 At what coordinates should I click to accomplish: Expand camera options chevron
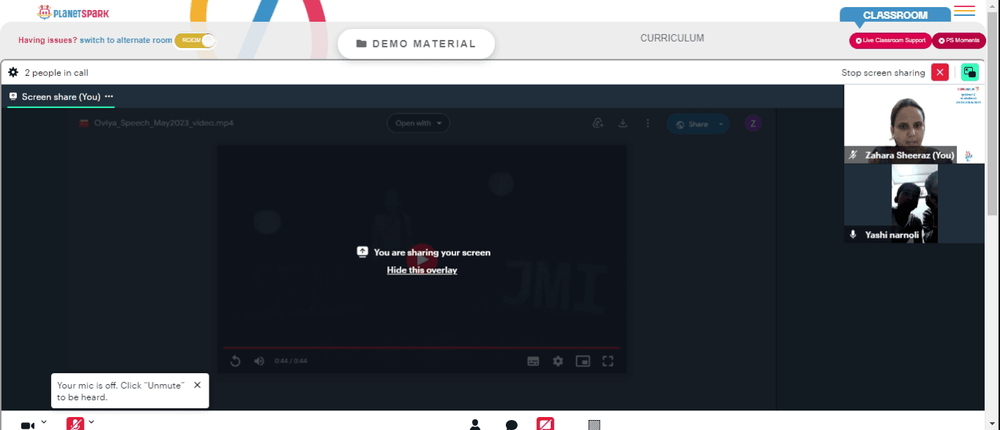tap(44, 422)
